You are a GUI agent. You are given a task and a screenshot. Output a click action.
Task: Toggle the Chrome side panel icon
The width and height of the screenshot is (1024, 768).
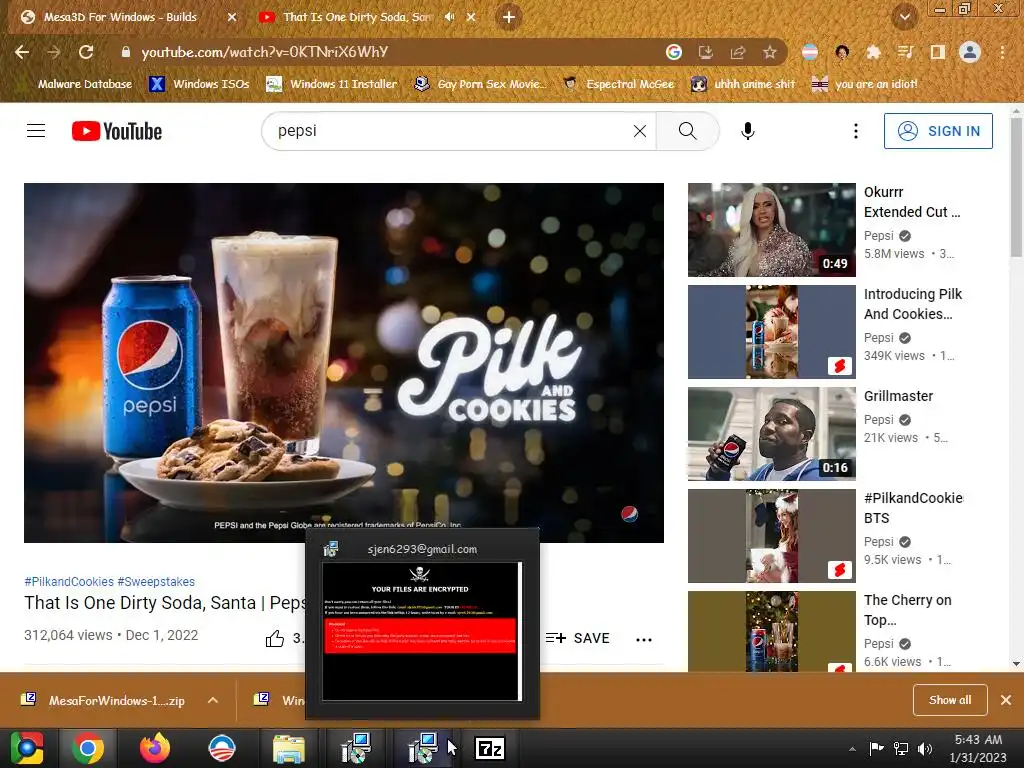938,52
